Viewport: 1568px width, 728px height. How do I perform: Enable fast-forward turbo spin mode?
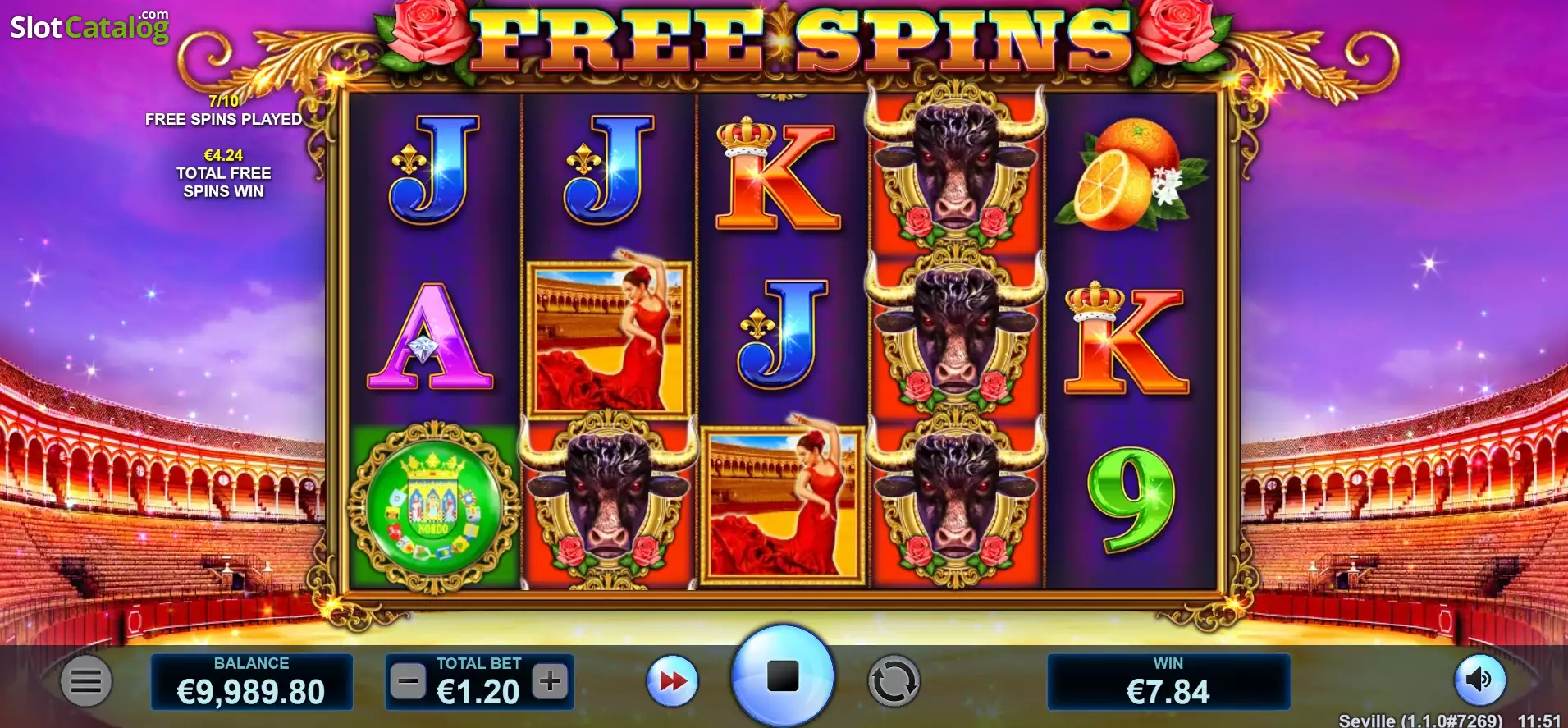672,681
